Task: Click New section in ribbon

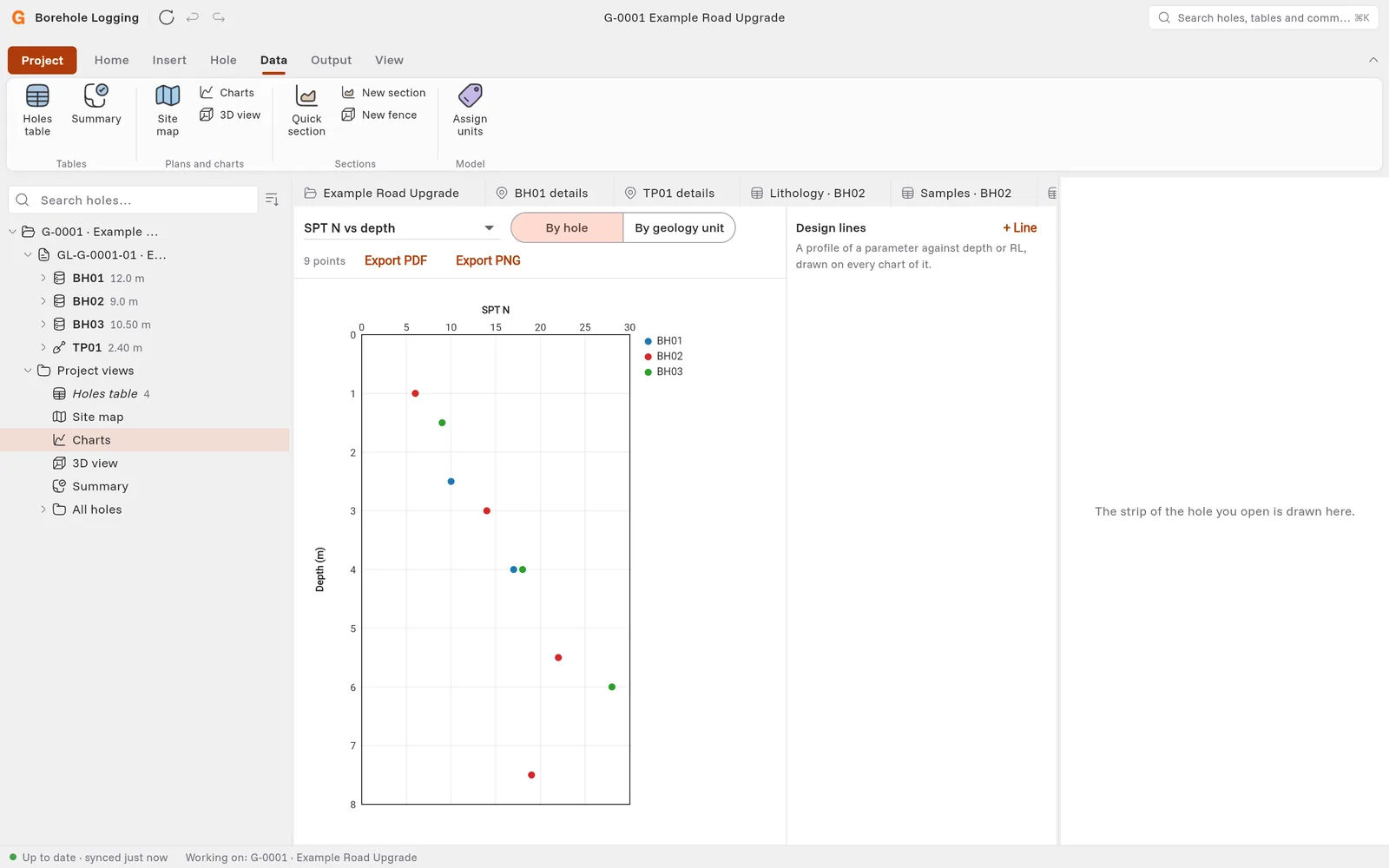Action: coord(384,93)
